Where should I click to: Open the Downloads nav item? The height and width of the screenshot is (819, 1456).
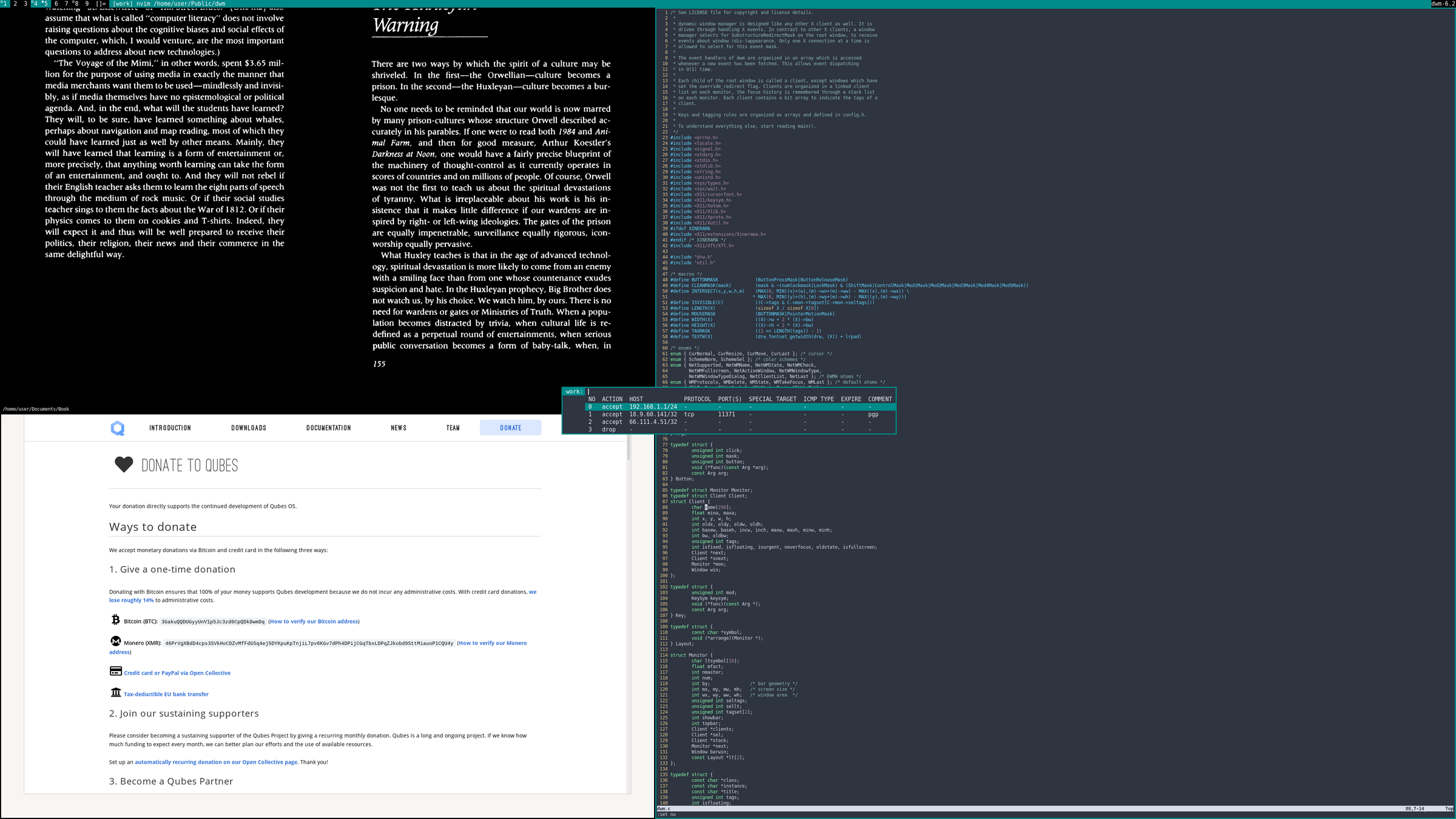(x=249, y=428)
